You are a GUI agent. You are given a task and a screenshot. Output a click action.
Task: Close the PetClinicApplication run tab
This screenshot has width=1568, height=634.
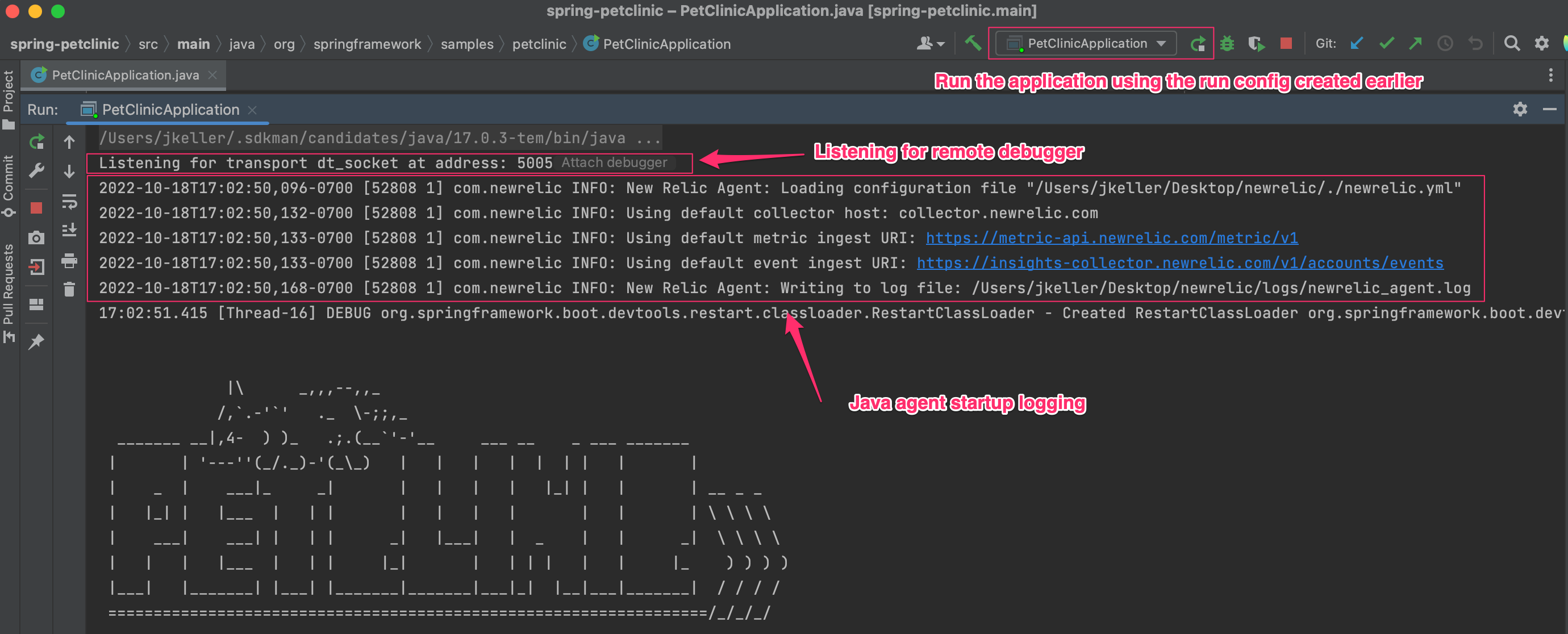pyautogui.click(x=252, y=110)
